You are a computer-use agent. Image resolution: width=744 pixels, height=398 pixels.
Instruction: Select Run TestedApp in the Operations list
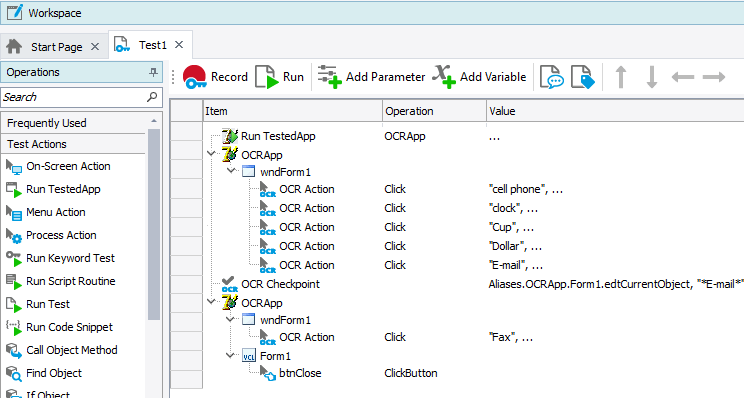(x=53, y=189)
